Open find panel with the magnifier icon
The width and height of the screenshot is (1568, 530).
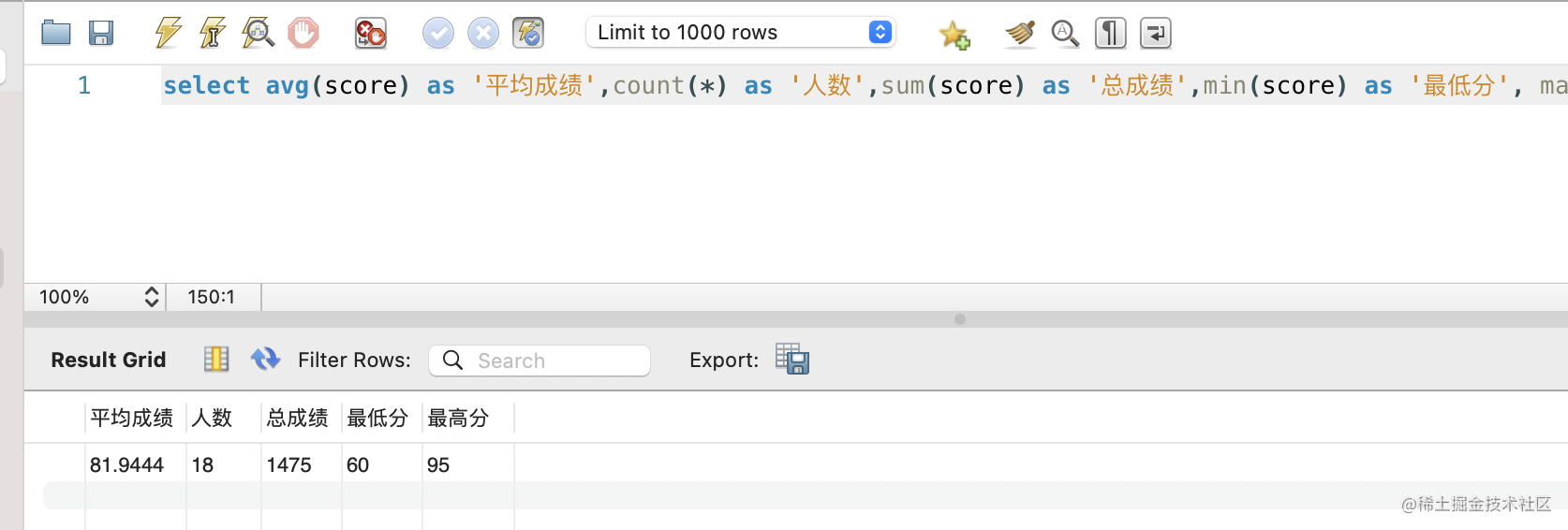(1065, 34)
